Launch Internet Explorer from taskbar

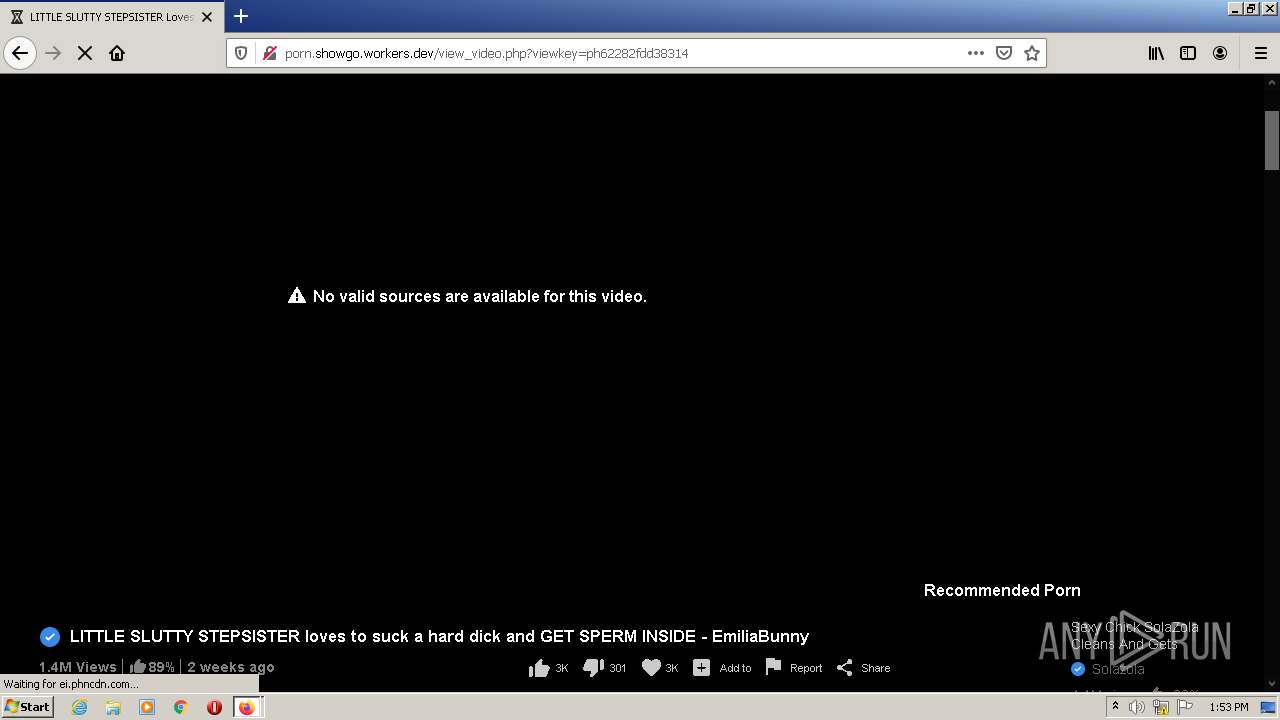pos(79,707)
